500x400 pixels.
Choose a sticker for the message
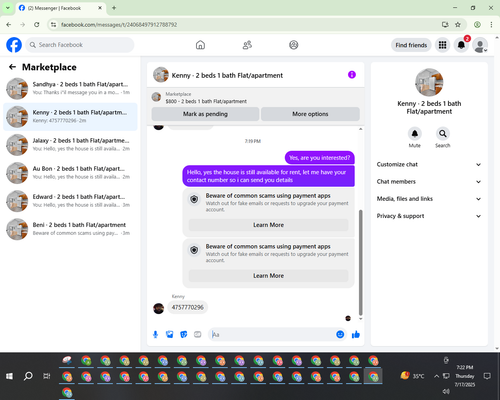click(184, 334)
